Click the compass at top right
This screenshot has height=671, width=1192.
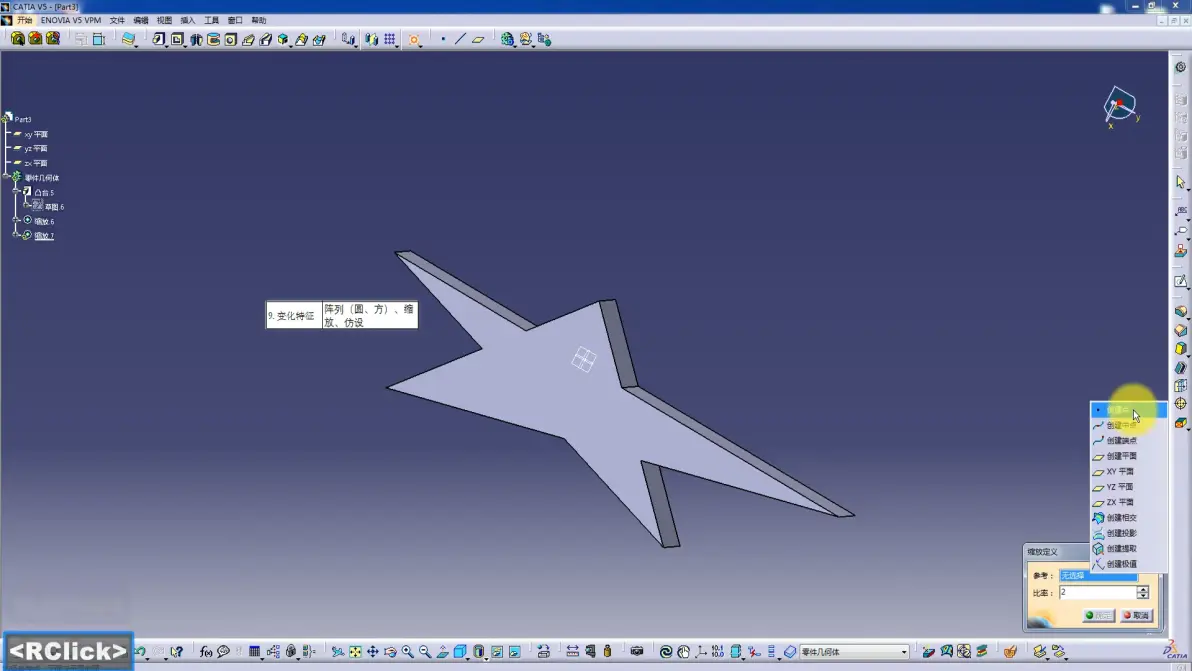coord(1121,106)
